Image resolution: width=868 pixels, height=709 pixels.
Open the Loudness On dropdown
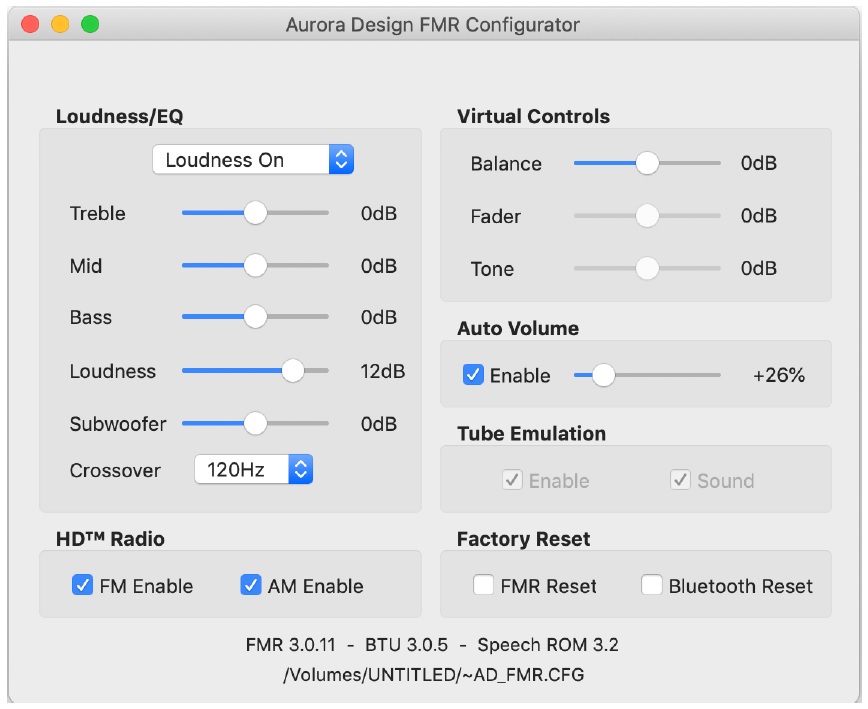tap(253, 160)
